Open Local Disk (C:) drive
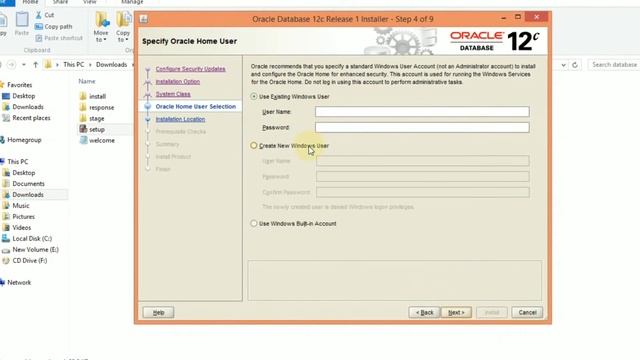 coord(32,239)
